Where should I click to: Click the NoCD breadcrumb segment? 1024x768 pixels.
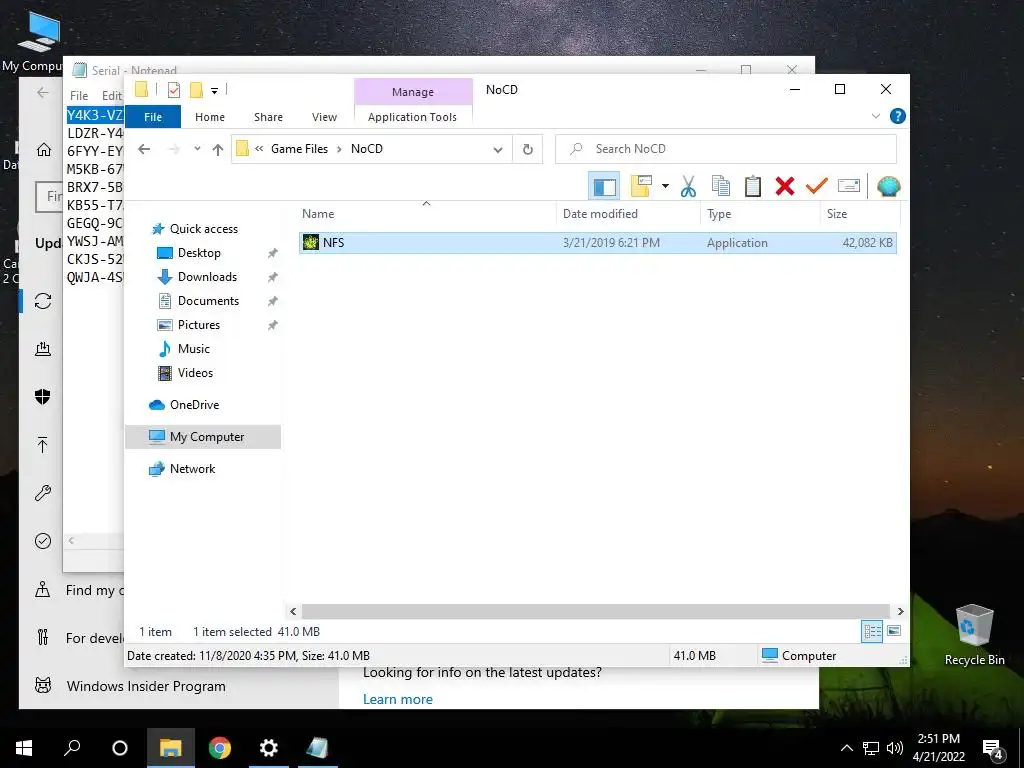(366, 149)
